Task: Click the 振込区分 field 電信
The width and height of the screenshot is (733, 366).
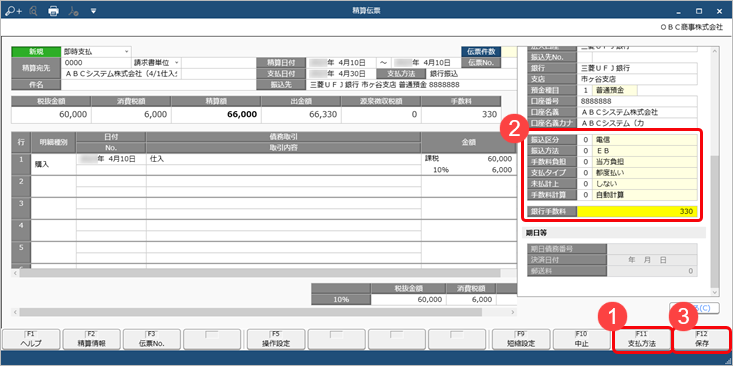Action: (x=644, y=139)
